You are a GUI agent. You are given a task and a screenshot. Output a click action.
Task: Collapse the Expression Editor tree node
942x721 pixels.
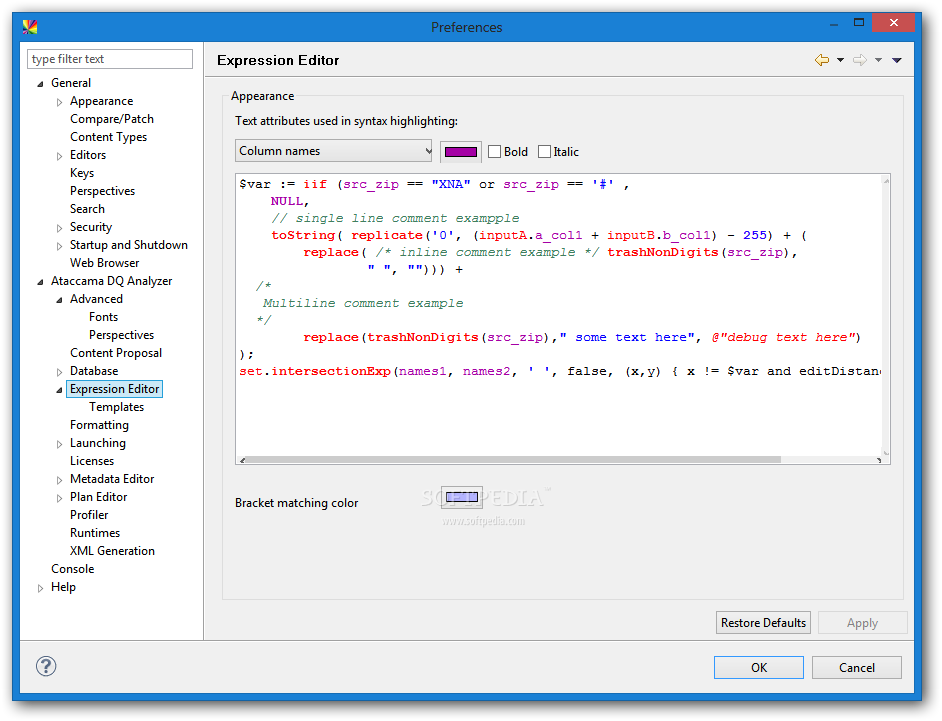click(59, 390)
